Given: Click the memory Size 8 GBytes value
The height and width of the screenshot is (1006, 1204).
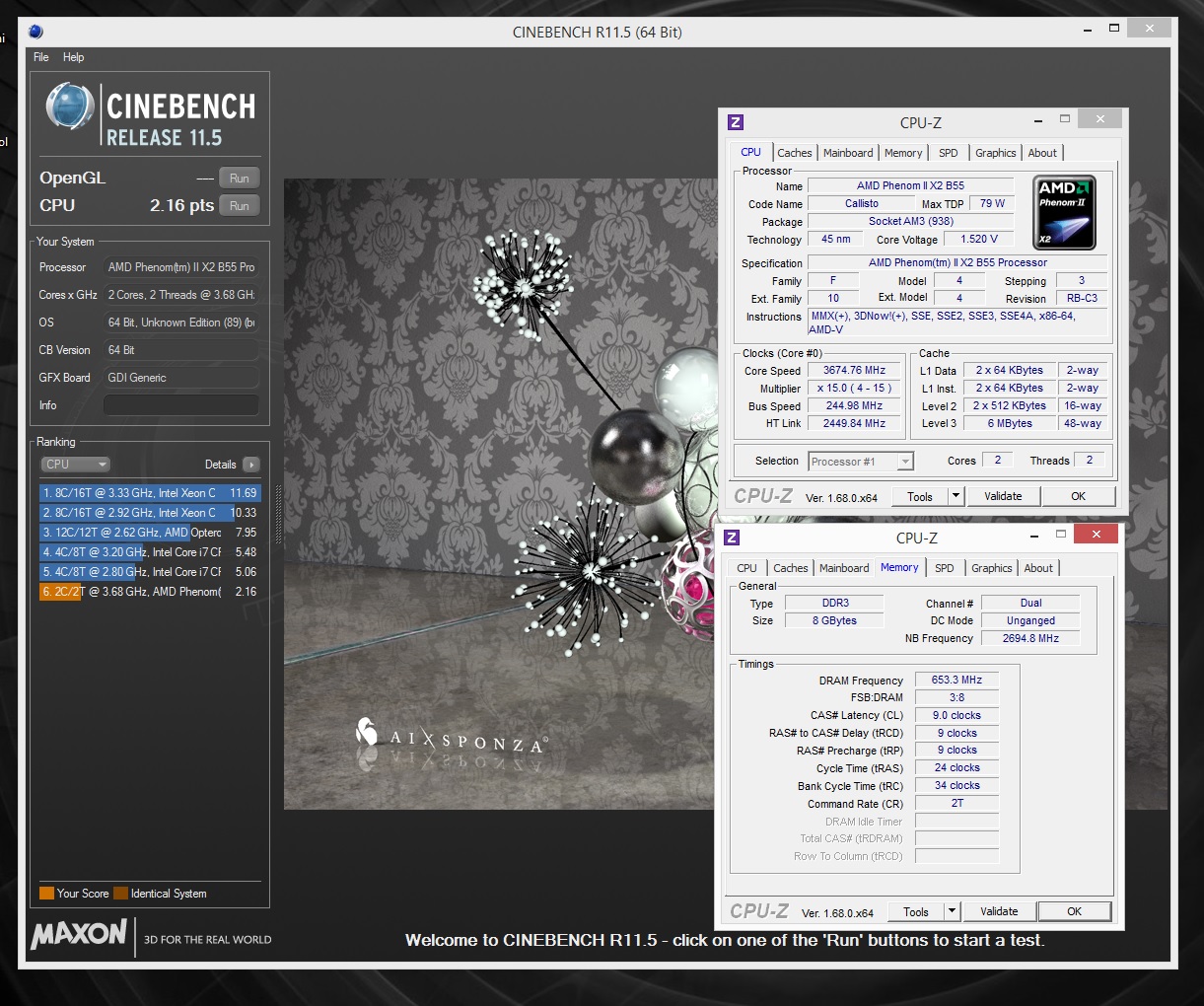Looking at the screenshot, I should (x=834, y=621).
